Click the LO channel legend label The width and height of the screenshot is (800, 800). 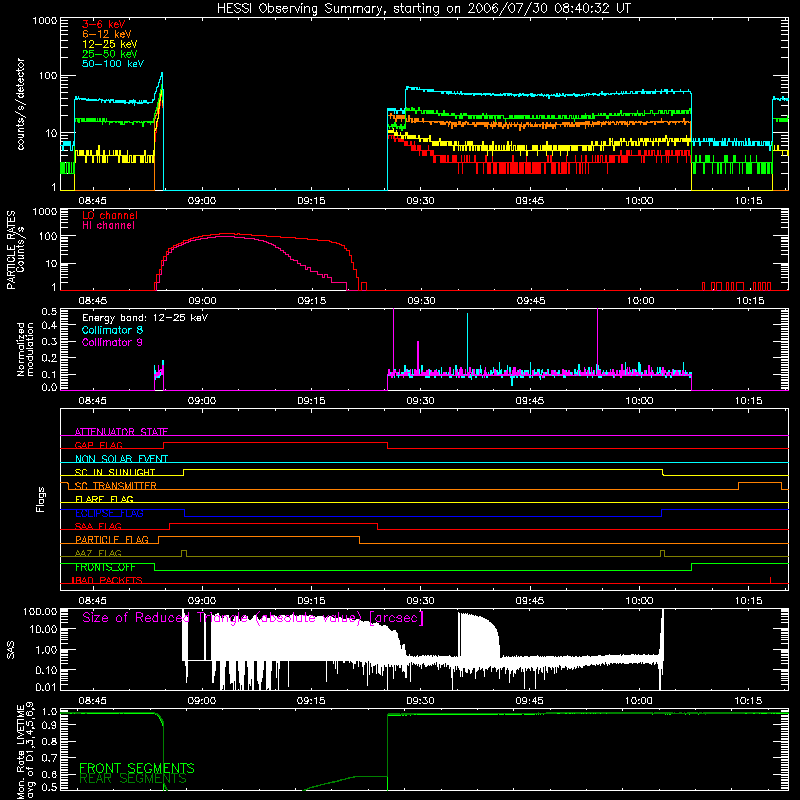(x=110, y=216)
